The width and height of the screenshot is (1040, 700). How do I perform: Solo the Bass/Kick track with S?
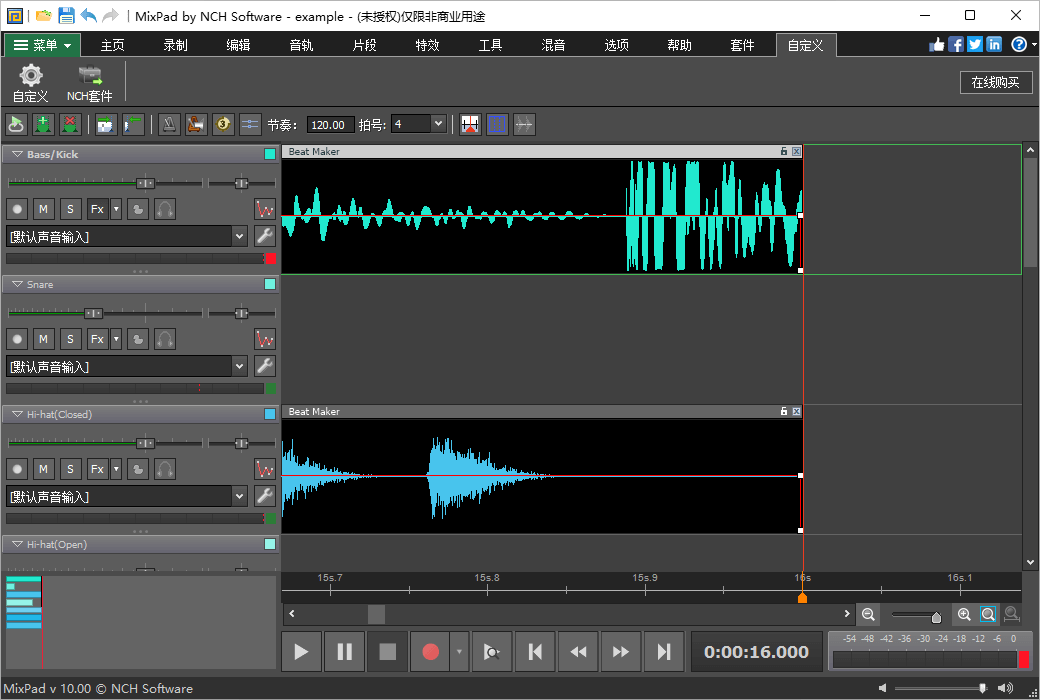(x=70, y=209)
